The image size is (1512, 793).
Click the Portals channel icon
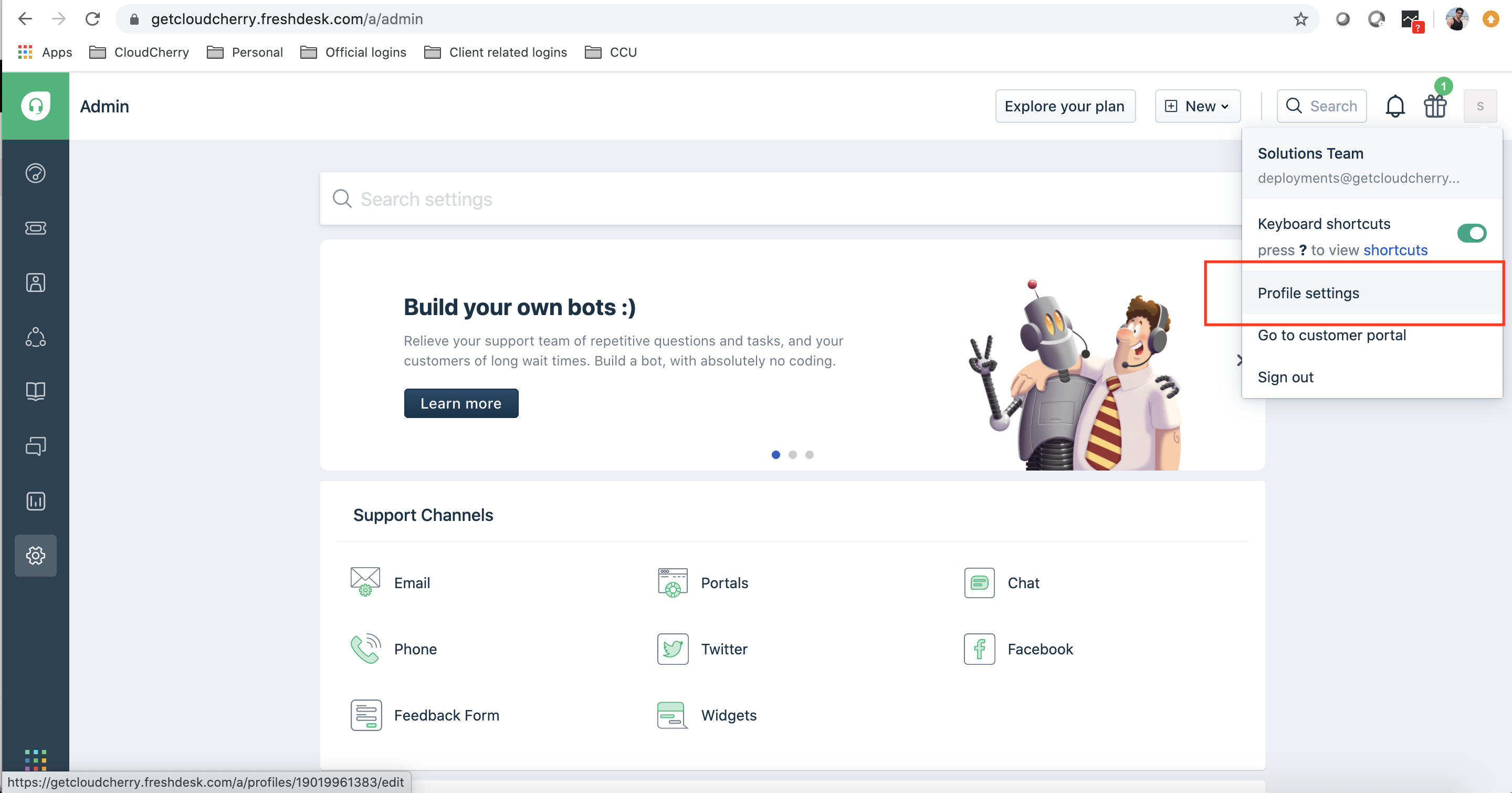[673, 582]
